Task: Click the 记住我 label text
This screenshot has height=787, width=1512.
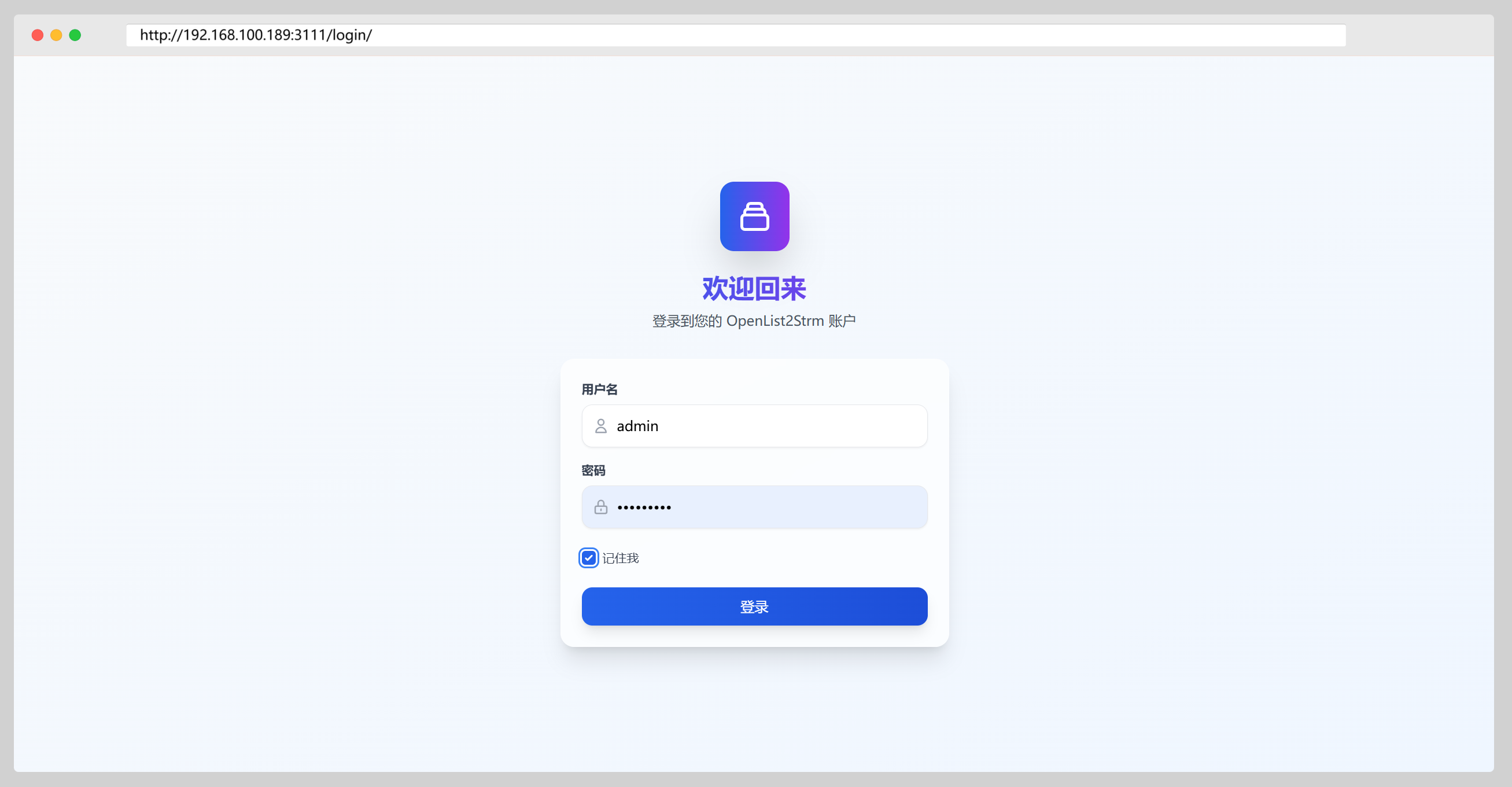Action: tap(621, 558)
